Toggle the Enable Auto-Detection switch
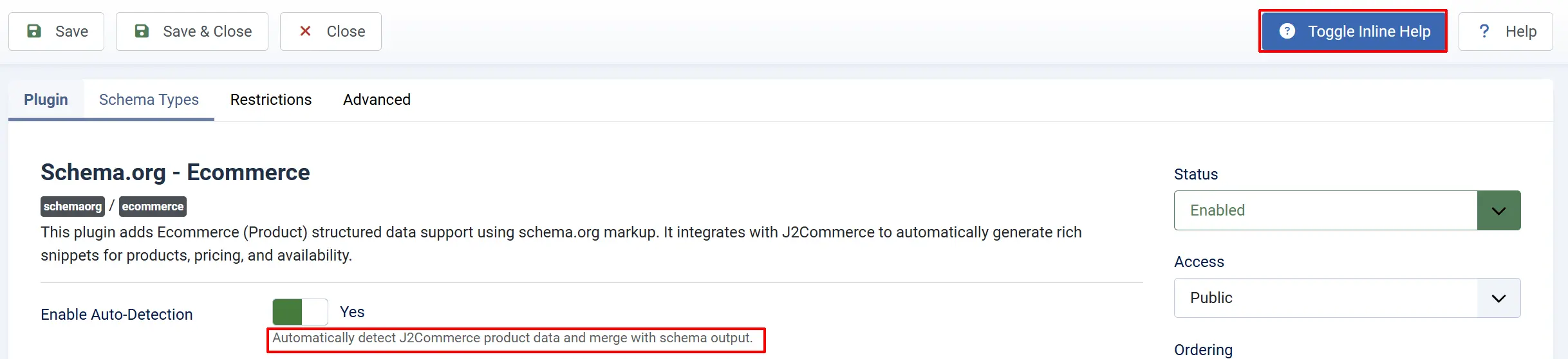 coord(300,312)
